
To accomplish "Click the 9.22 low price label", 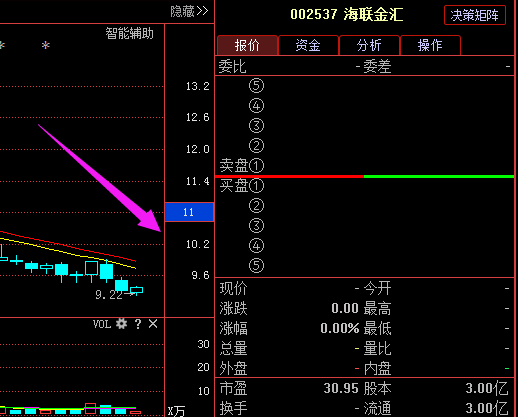I will pyautogui.click(x=109, y=295).
